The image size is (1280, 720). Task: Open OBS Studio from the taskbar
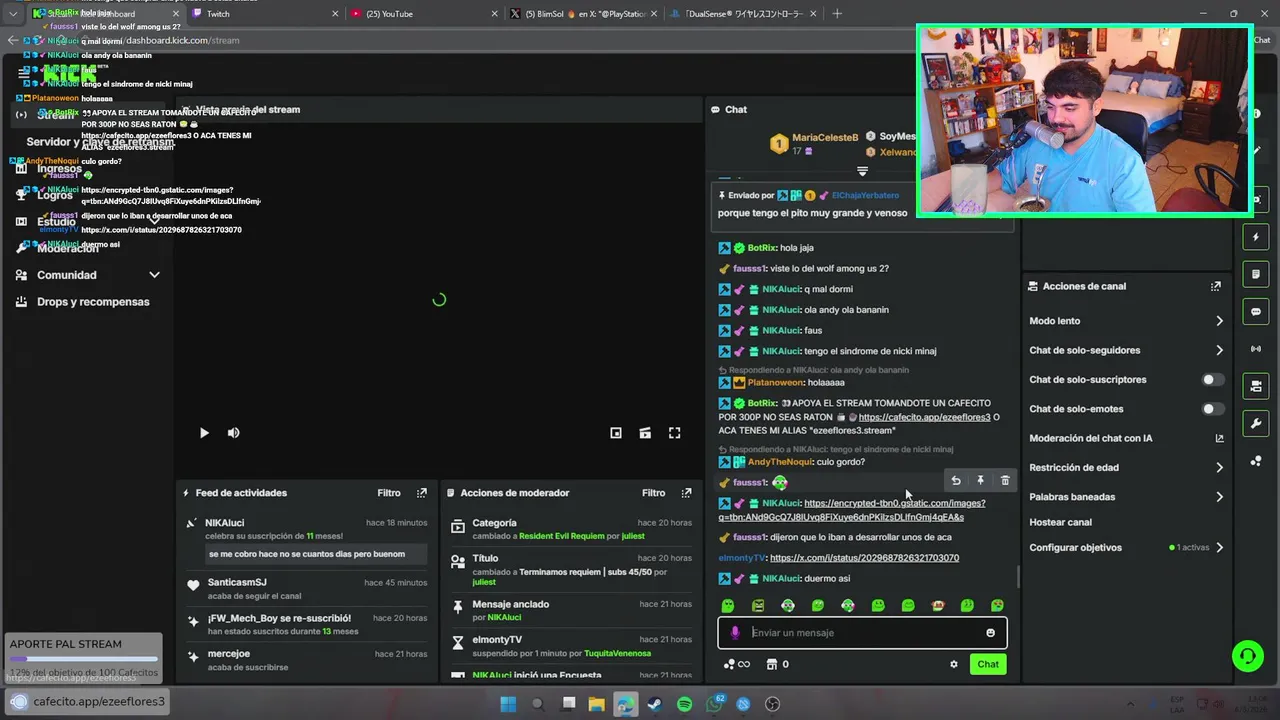[772, 704]
